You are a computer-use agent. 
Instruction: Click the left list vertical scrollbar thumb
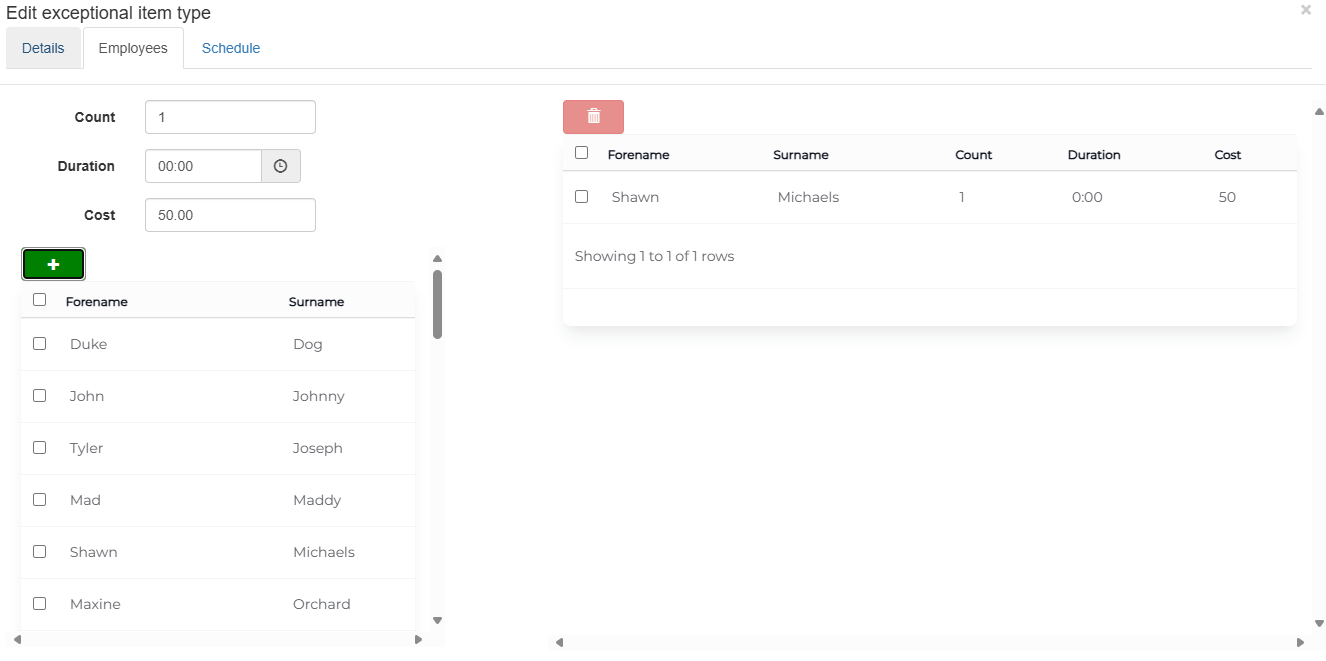[x=437, y=304]
